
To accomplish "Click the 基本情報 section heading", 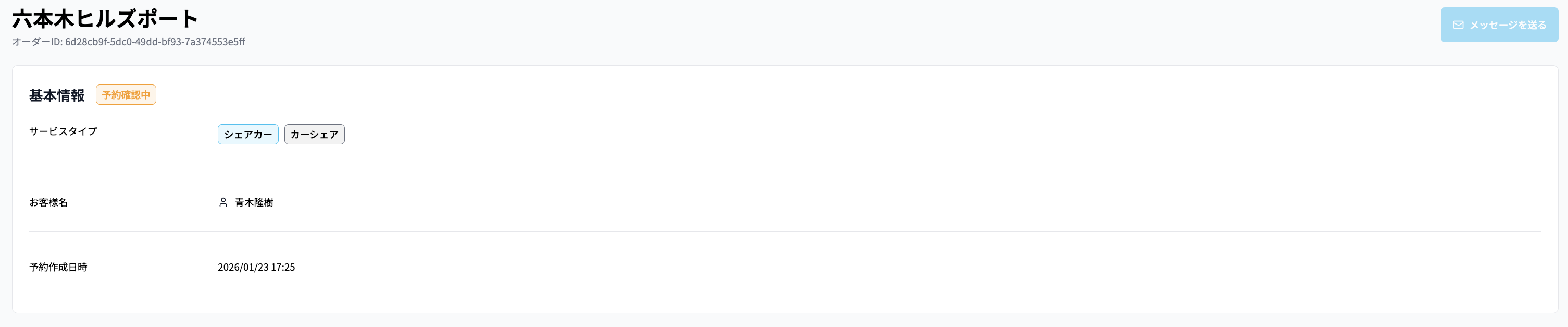I will 57,95.
